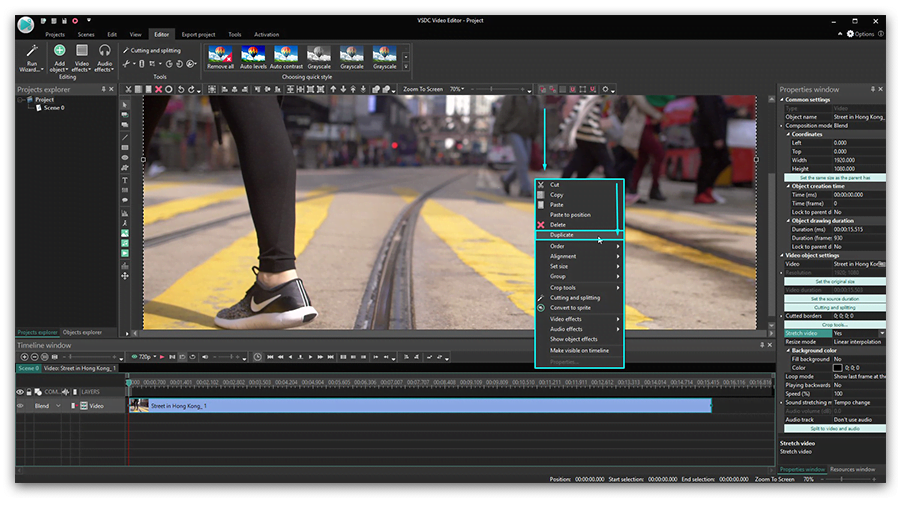
Task: Choose Duplicate from the context menu
Action: 580,235
